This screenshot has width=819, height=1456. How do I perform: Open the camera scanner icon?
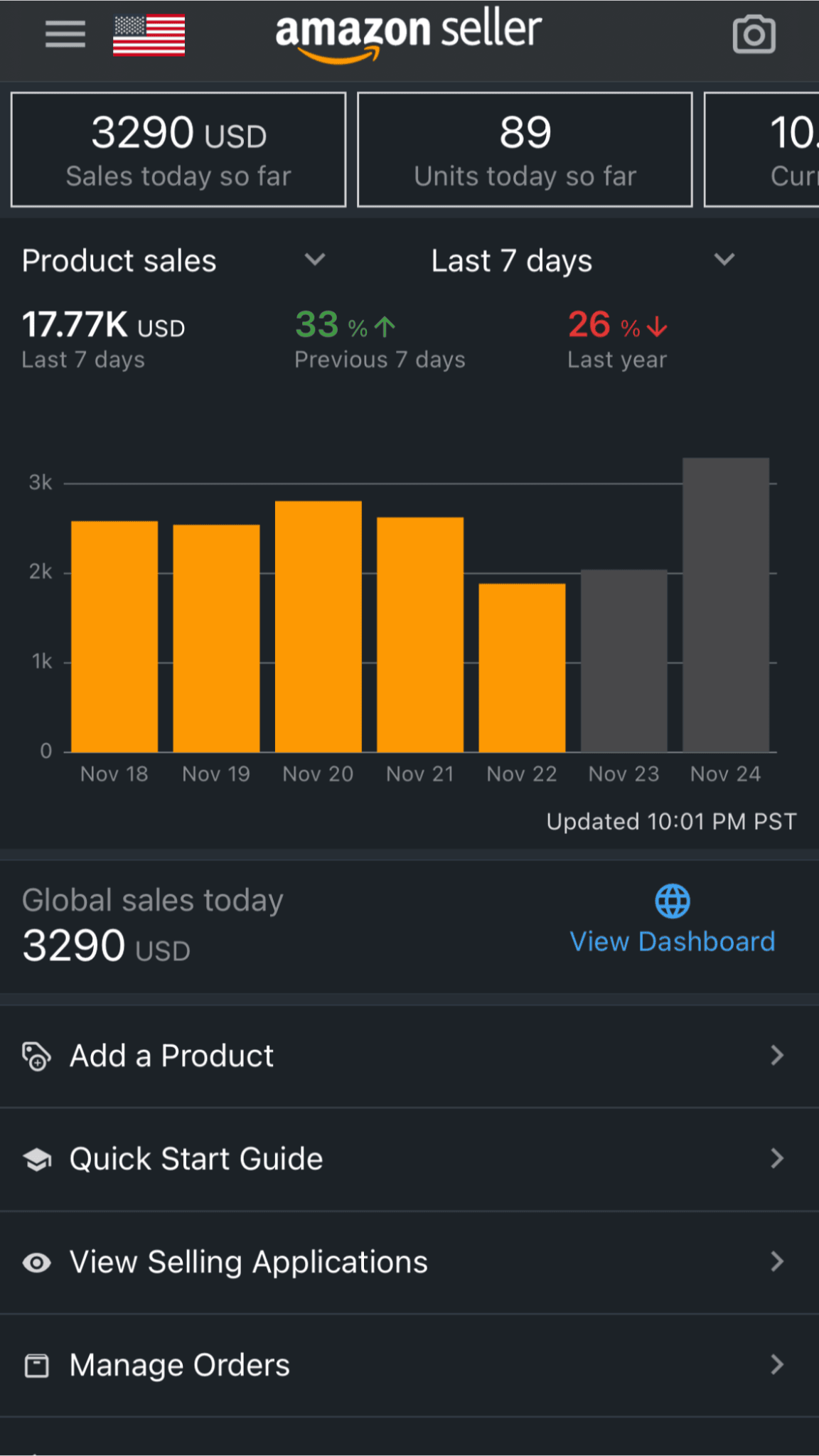[754, 35]
